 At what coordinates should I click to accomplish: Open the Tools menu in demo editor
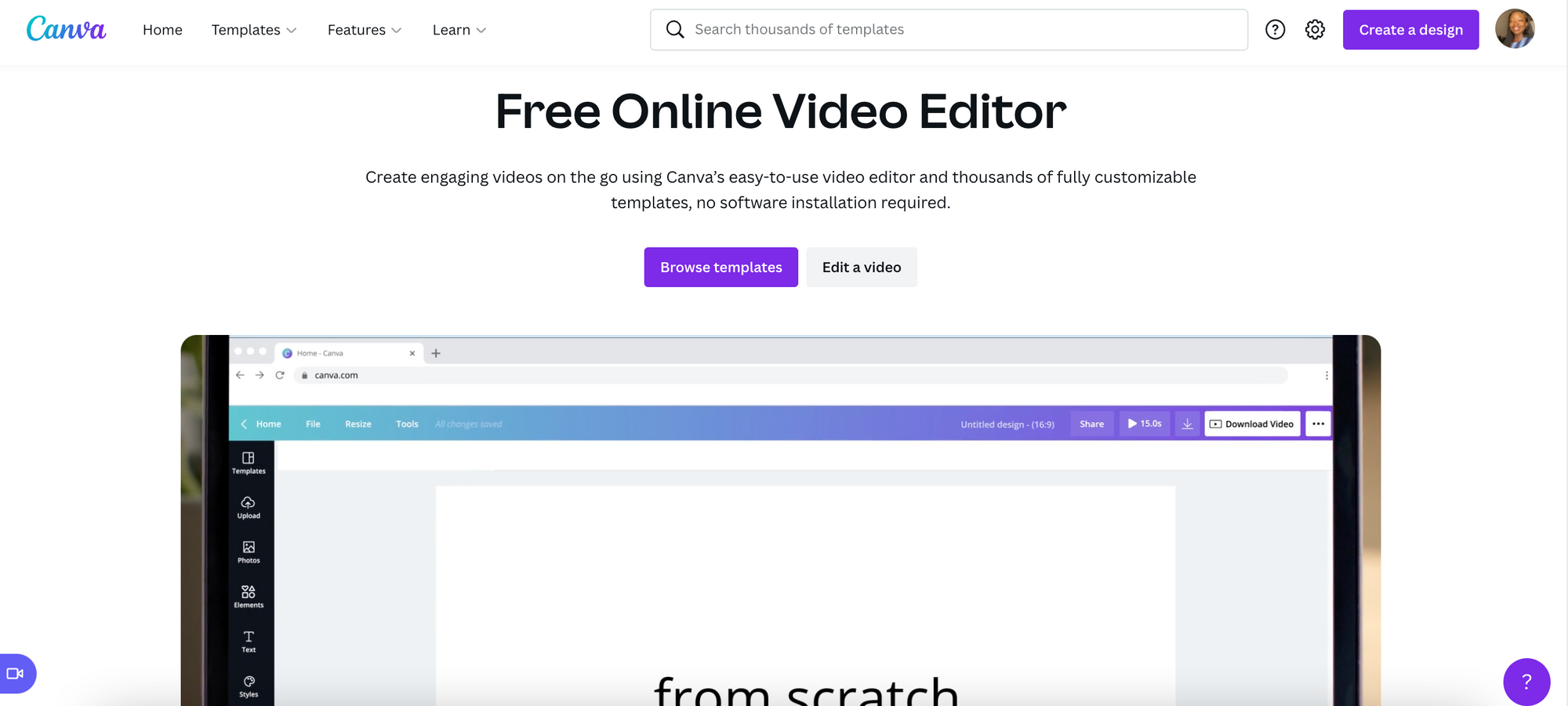[407, 424]
